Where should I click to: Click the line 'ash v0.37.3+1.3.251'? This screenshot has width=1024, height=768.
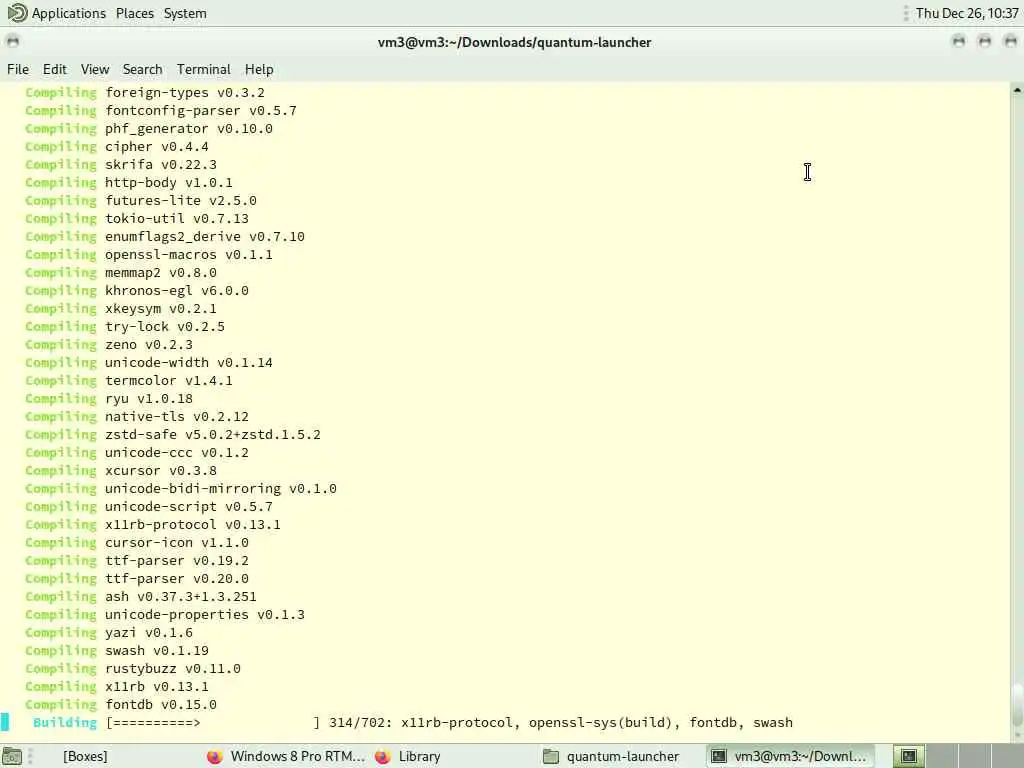pos(181,597)
